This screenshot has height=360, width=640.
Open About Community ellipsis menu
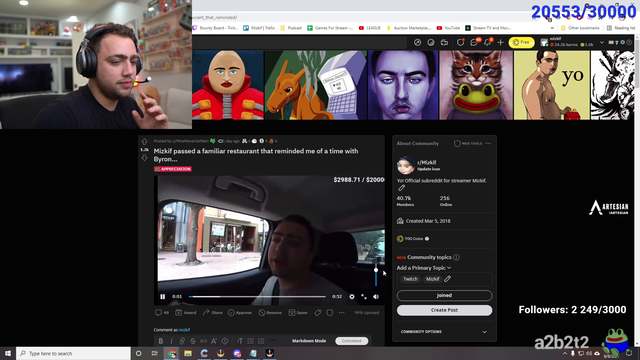(x=488, y=144)
